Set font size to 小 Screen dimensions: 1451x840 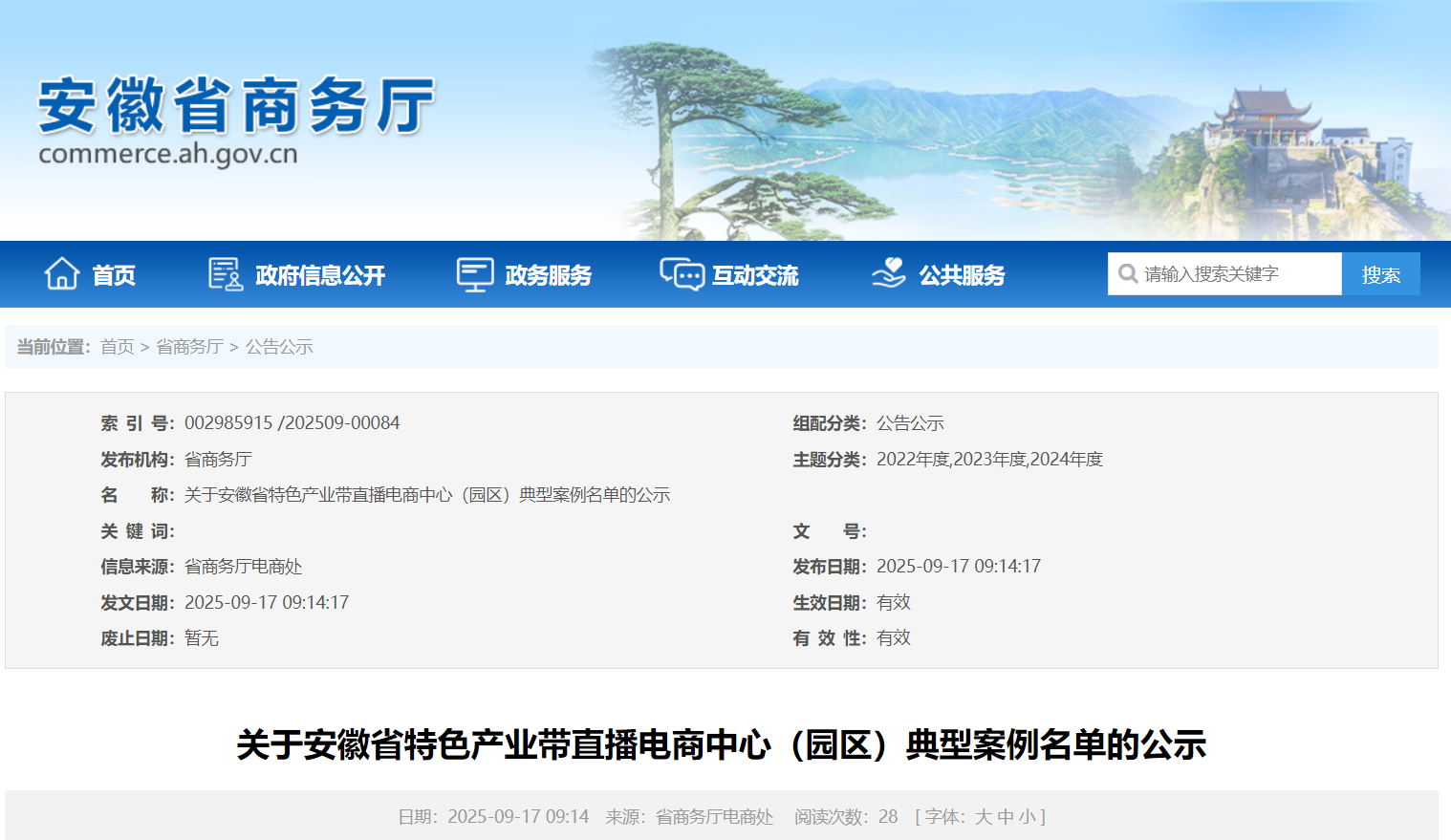coord(1026,817)
